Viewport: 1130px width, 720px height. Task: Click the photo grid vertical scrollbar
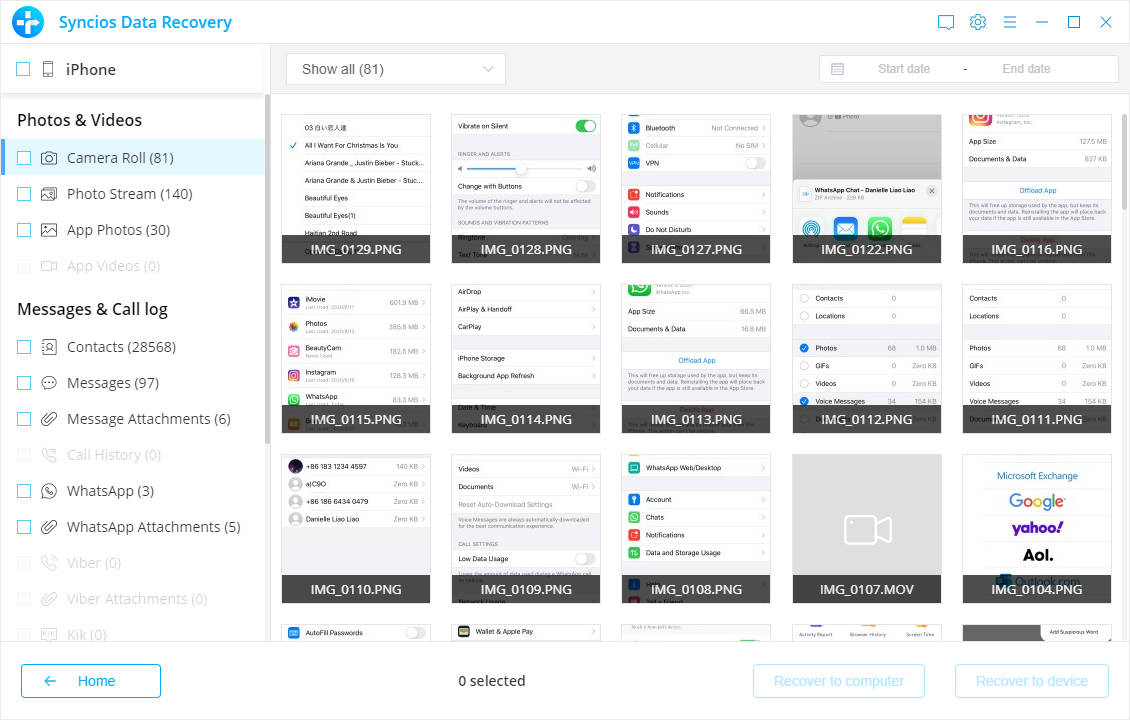click(1124, 160)
